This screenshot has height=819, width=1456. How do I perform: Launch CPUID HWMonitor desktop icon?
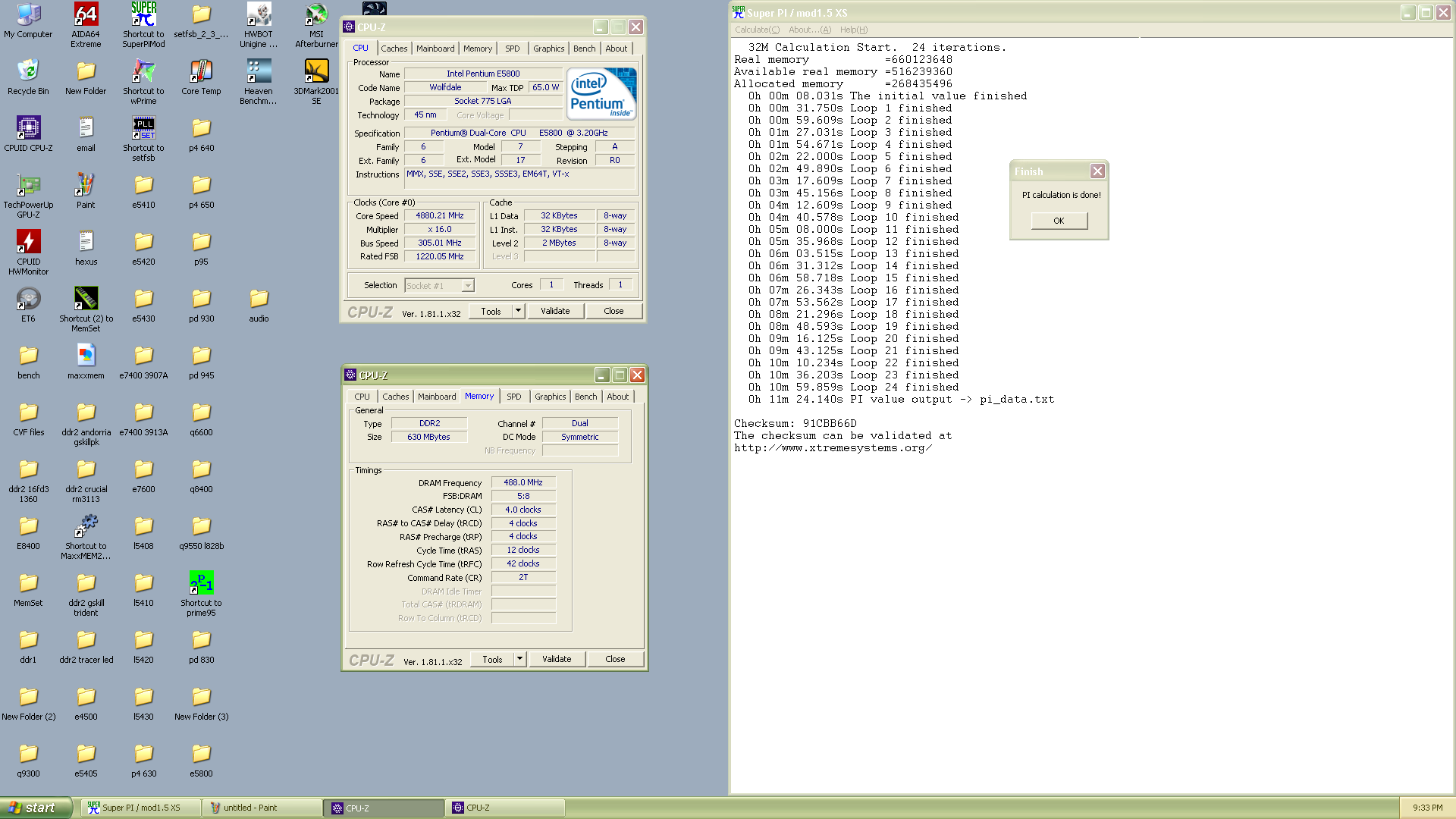[x=28, y=253]
